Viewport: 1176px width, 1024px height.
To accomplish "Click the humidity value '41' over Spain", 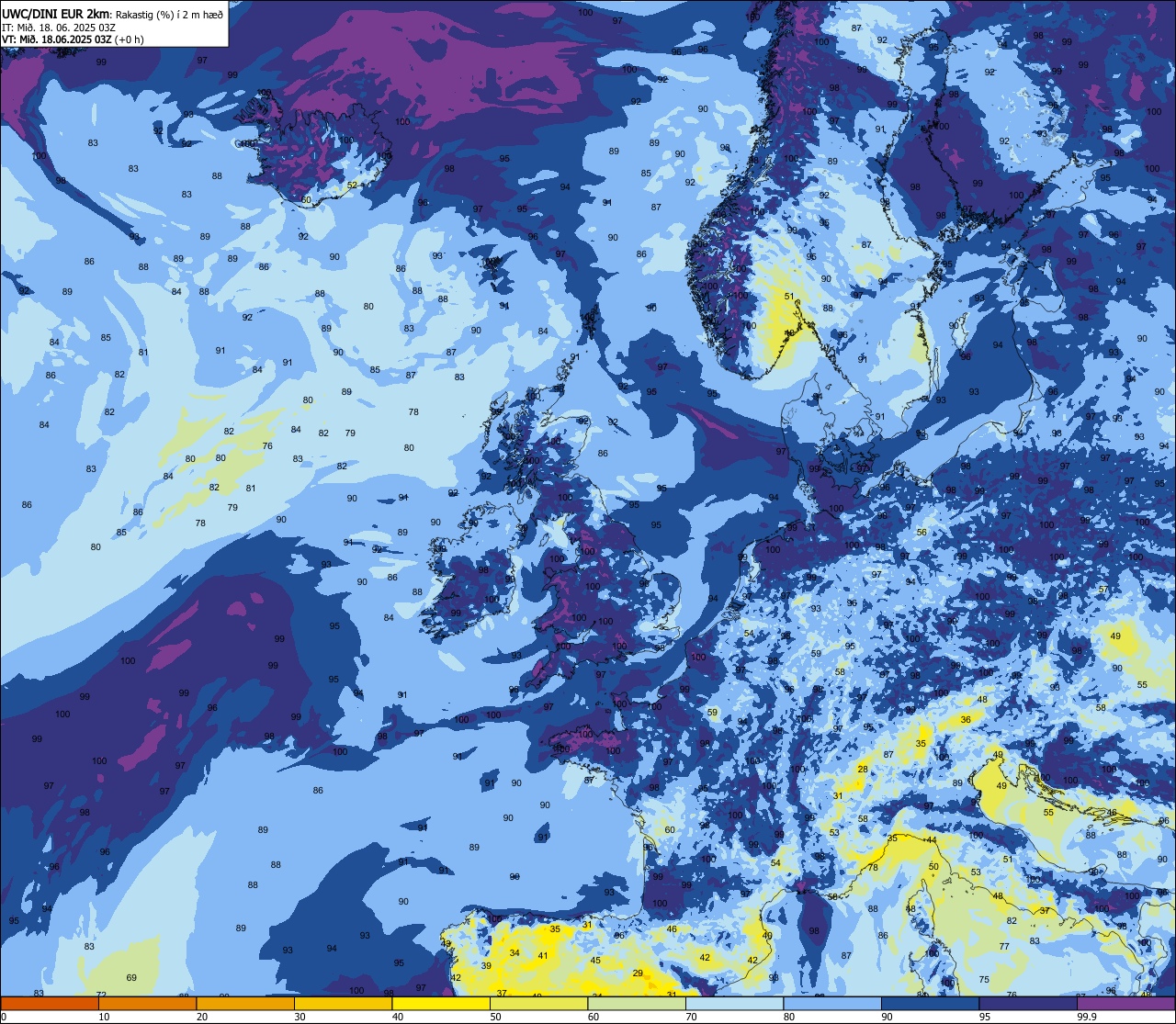I will click(x=543, y=956).
